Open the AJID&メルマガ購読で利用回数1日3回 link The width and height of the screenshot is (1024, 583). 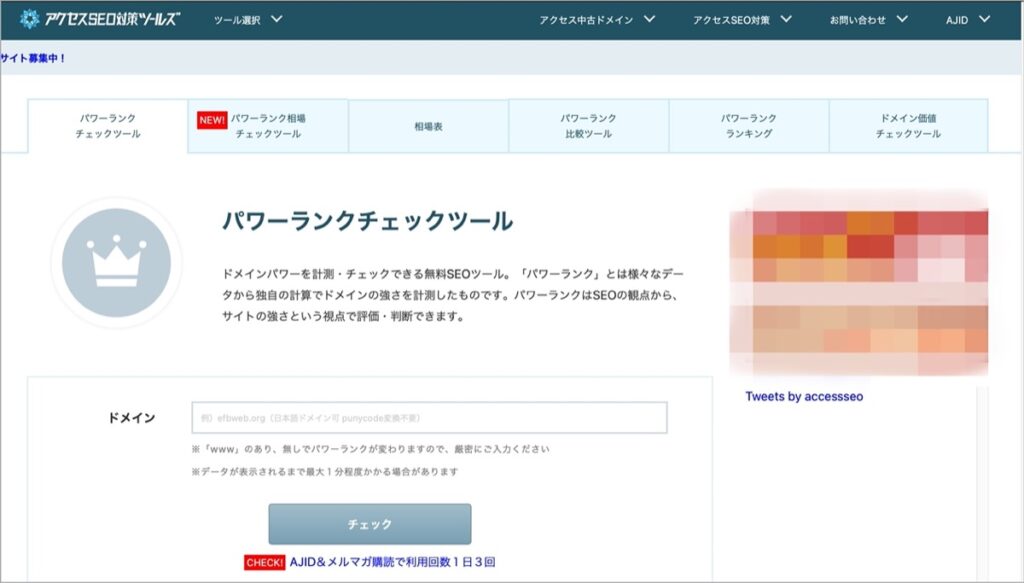pyautogui.click(x=392, y=562)
